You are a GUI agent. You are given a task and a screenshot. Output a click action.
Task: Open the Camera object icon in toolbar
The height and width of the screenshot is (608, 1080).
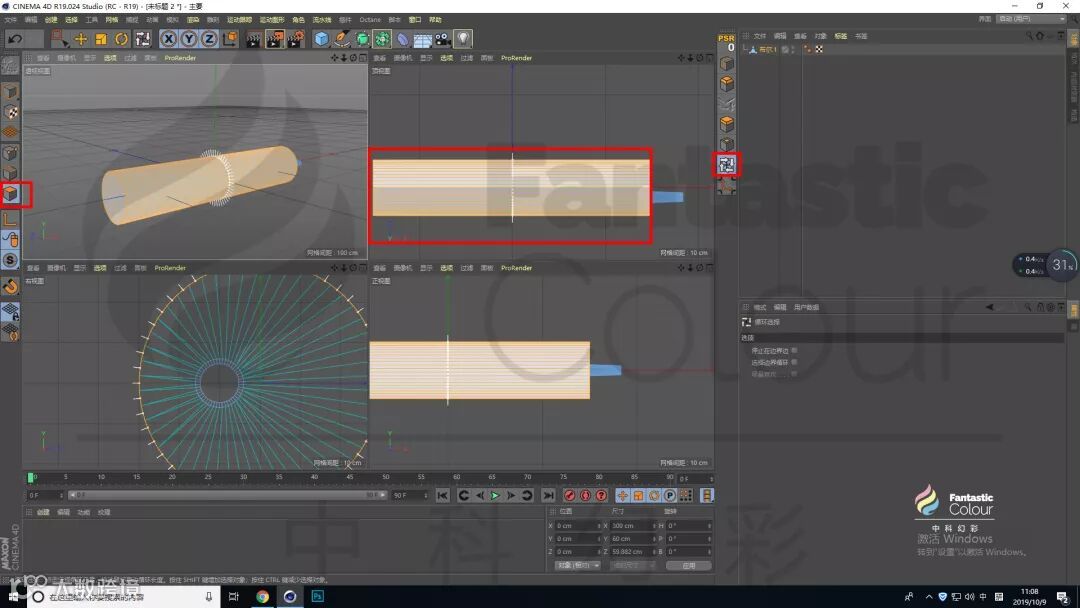(x=441, y=39)
